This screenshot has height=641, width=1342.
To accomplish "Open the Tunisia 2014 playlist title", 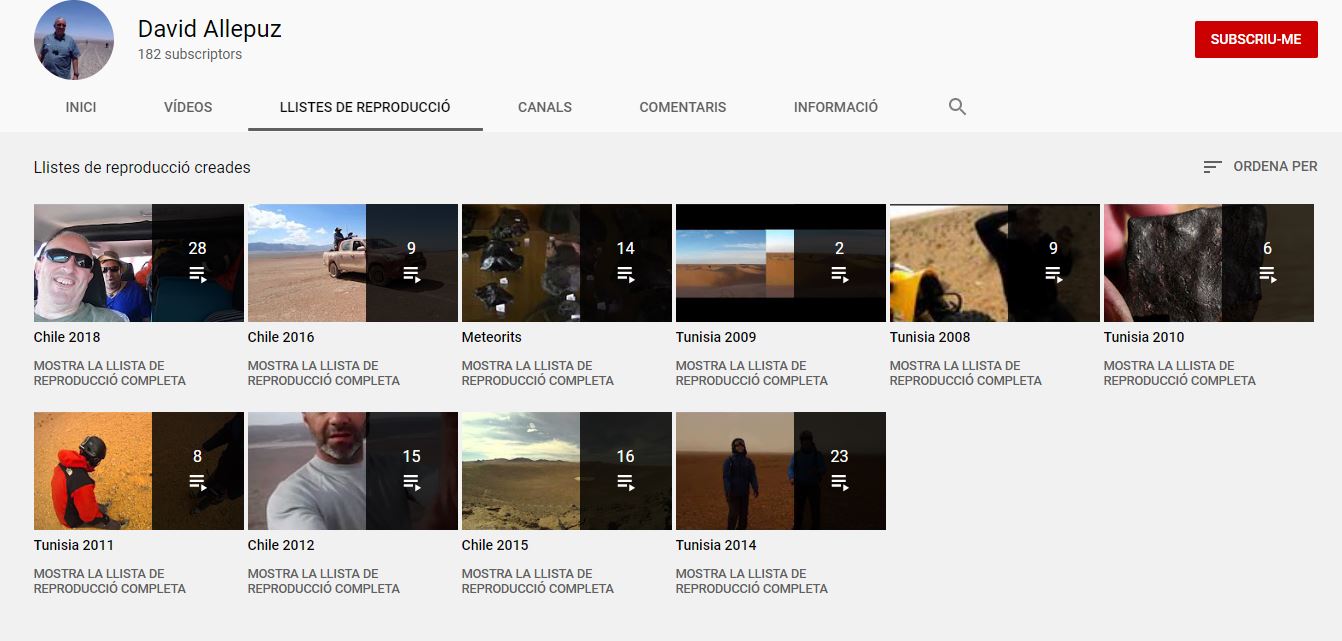I will pyautogui.click(x=716, y=545).
